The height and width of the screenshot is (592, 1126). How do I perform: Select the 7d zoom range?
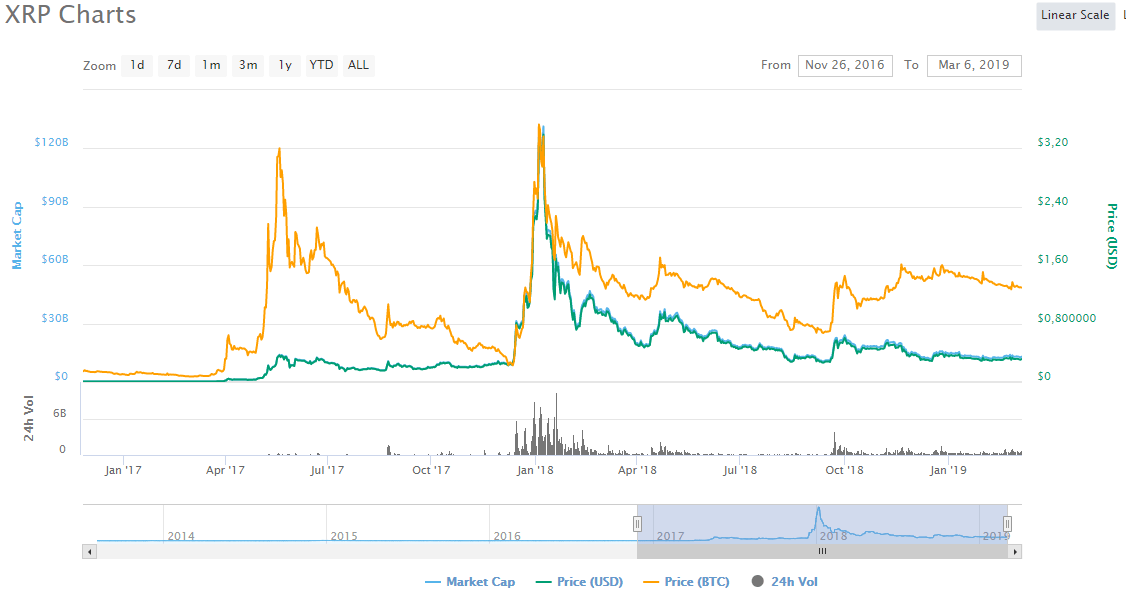coord(174,65)
